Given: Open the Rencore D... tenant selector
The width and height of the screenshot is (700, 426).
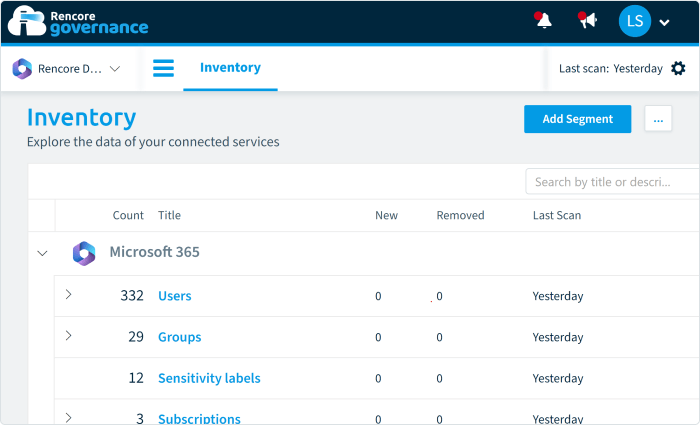Looking at the screenshot, I should [67, 69].
